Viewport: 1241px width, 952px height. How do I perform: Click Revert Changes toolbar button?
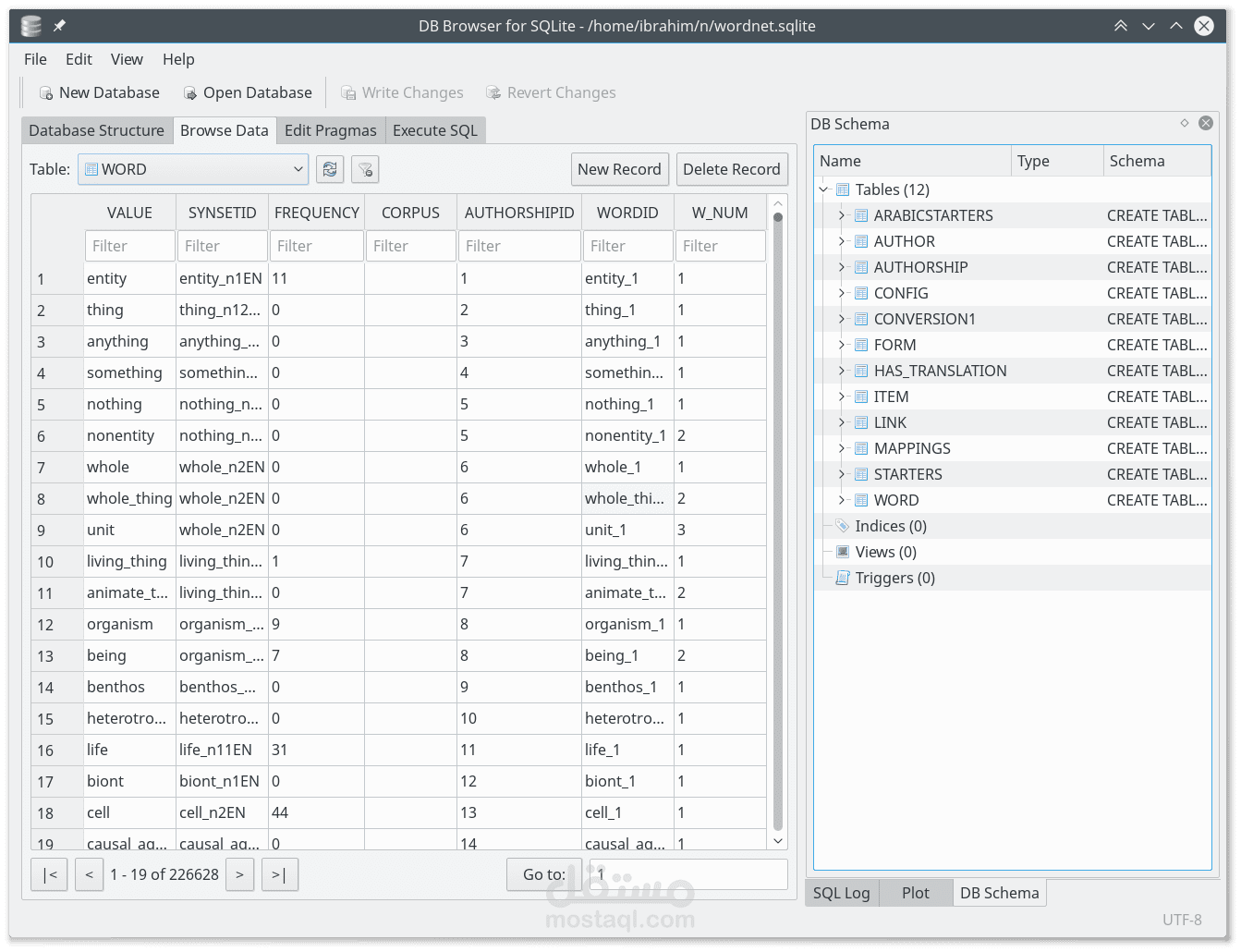point(551,92)
